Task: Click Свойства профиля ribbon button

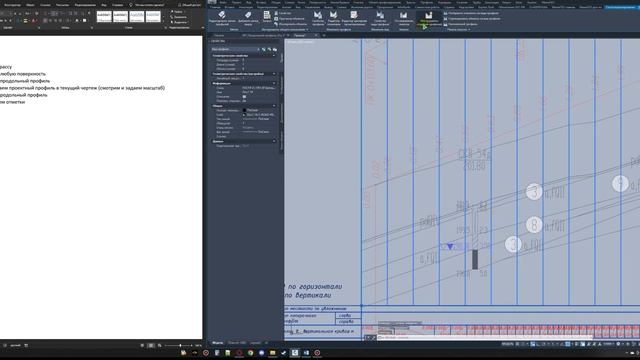Action: [318, 18]
